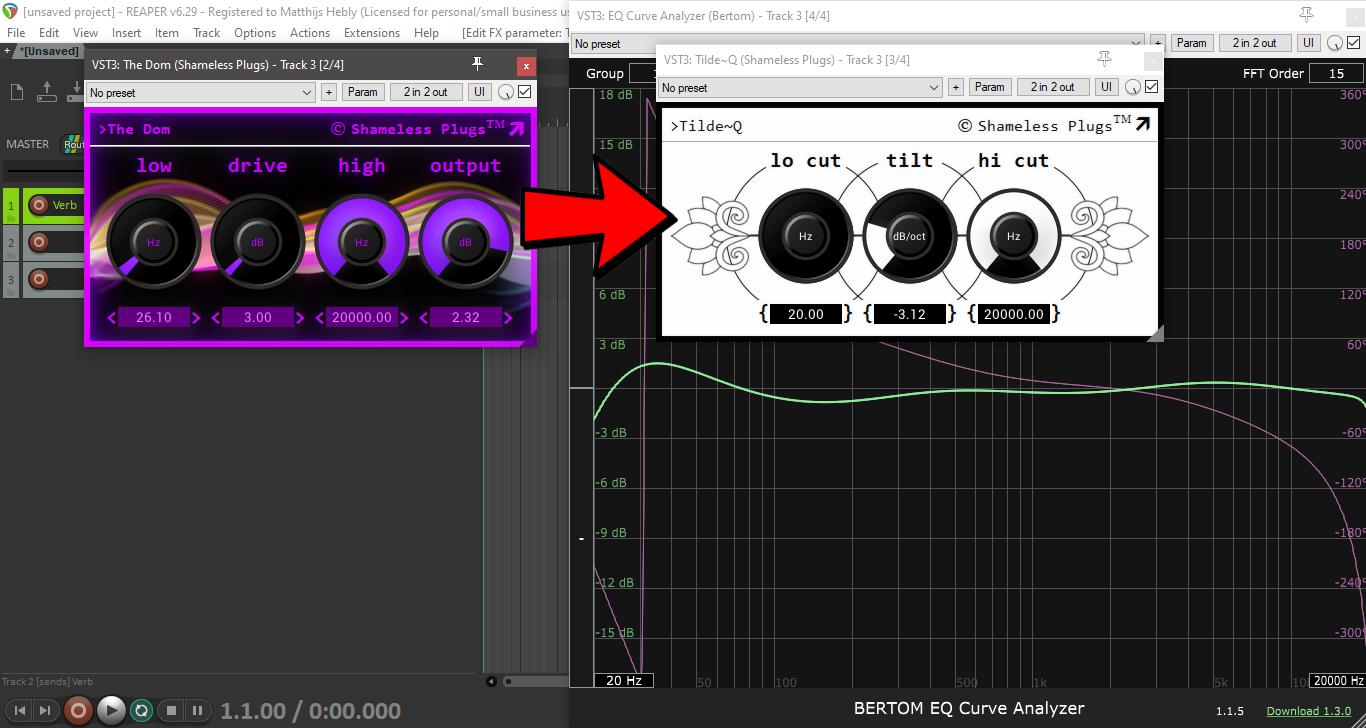Add a new project tab with plus
Viewport: 1366px width, 728px height.
pos(7,51)
